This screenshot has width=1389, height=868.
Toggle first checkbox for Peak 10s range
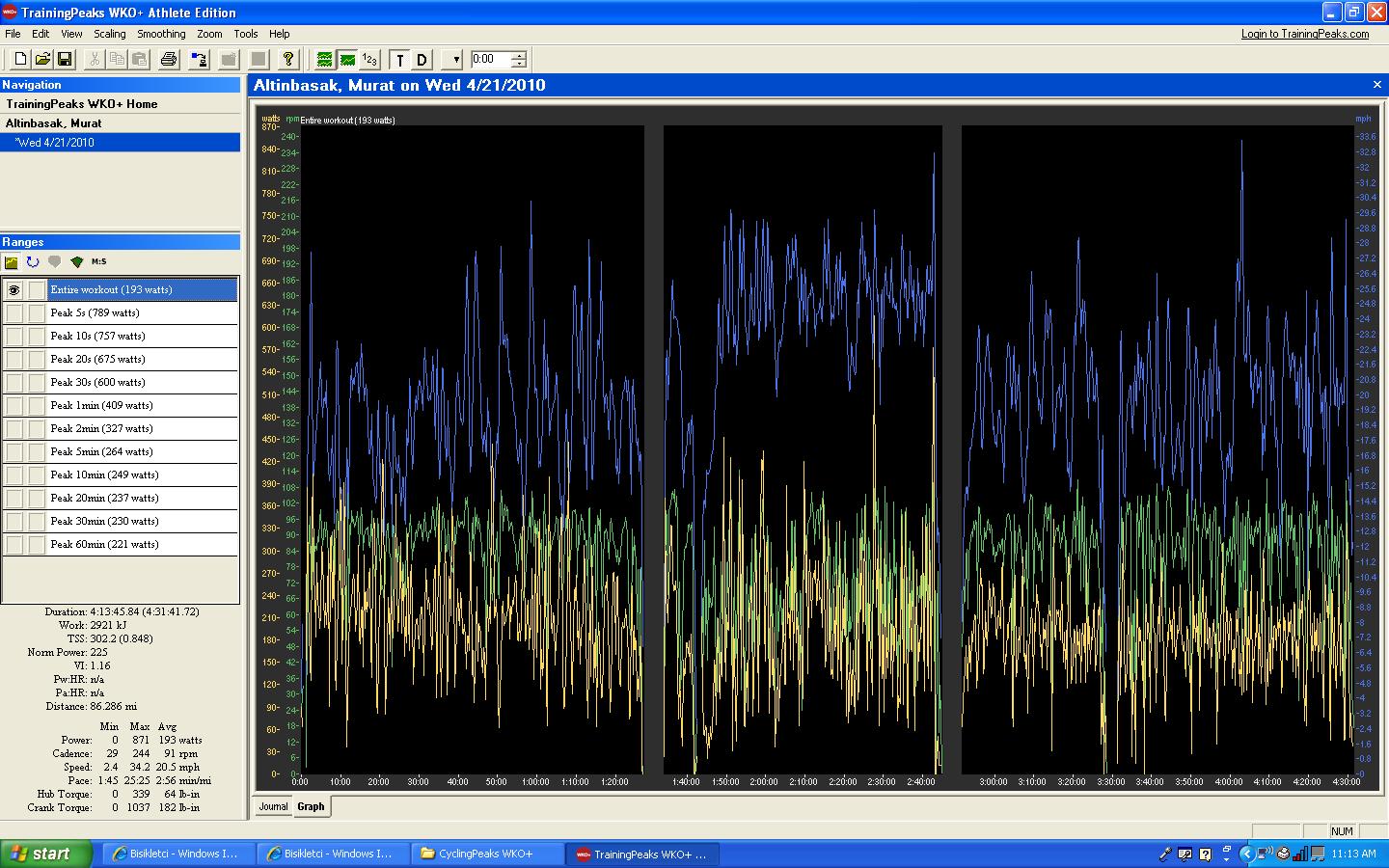(x=14, y=337)
